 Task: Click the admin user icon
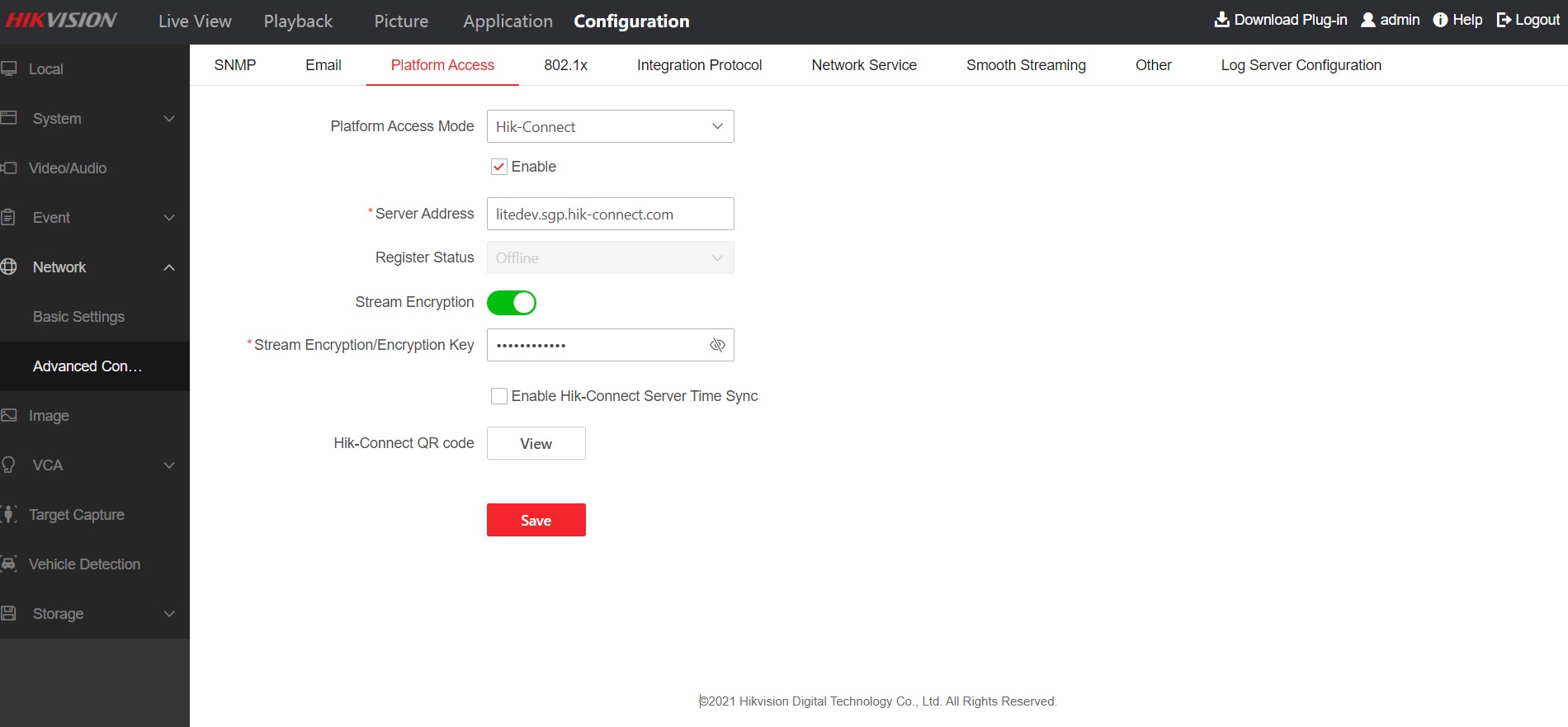pos(1367,20)
